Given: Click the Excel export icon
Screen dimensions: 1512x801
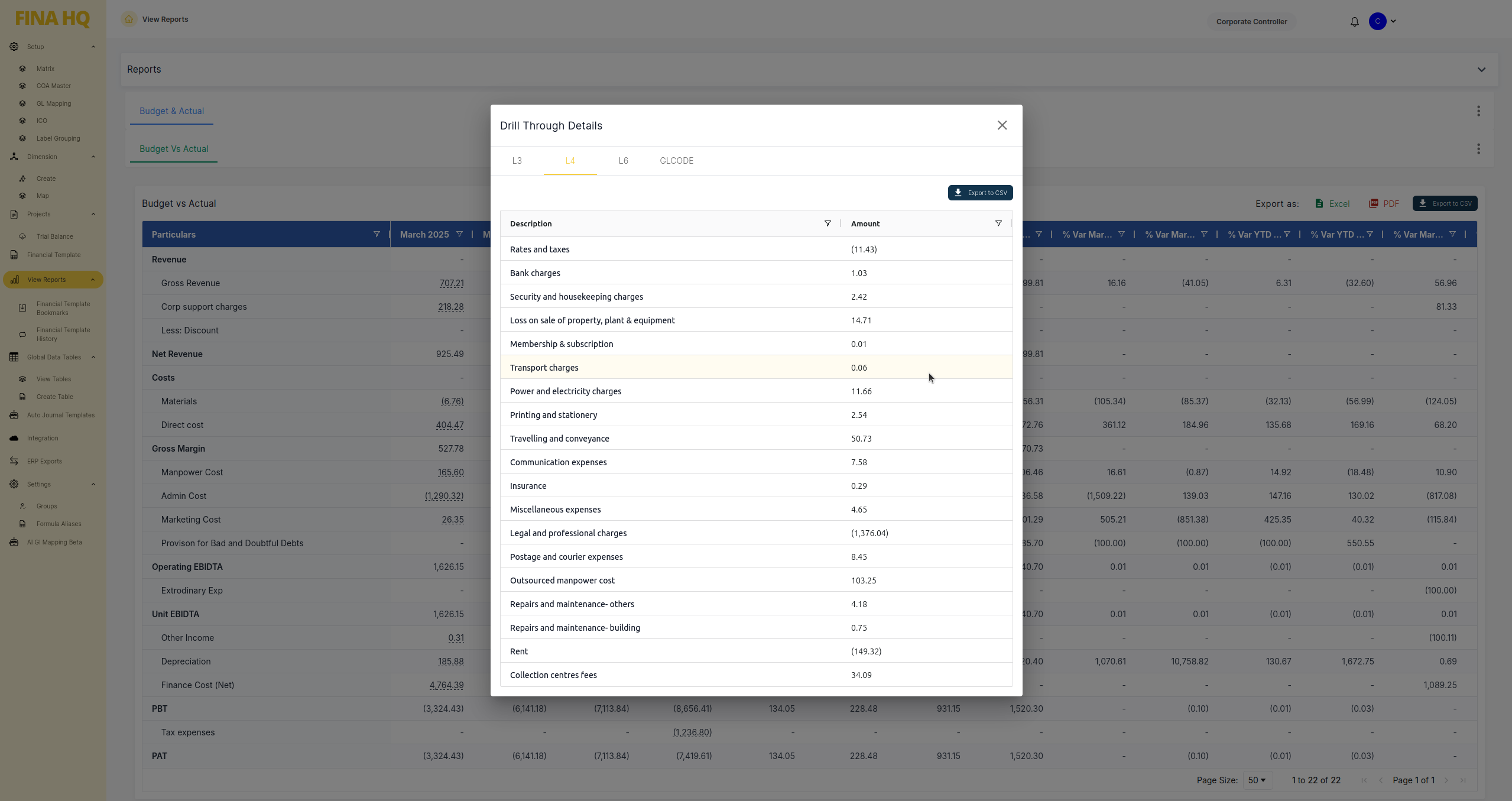Looking at the screenshot, I should (1319, 203).
